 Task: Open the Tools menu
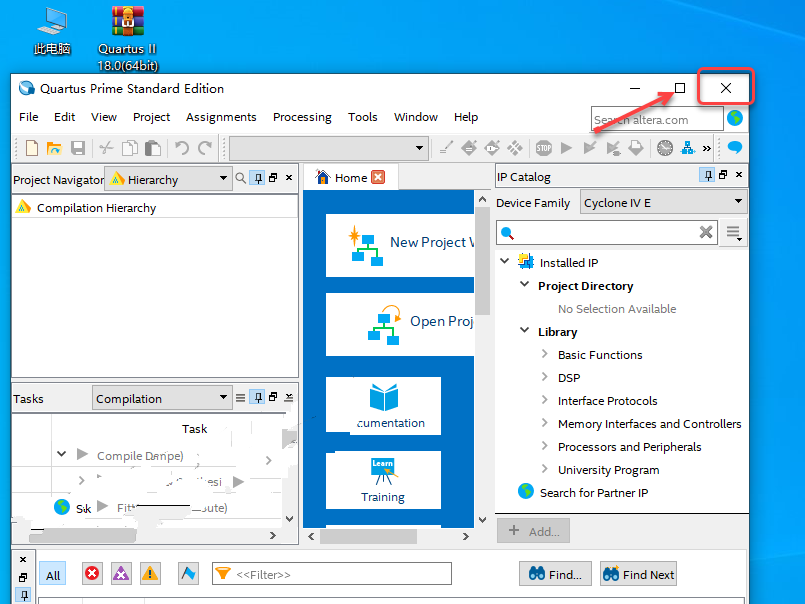(362, 117)
